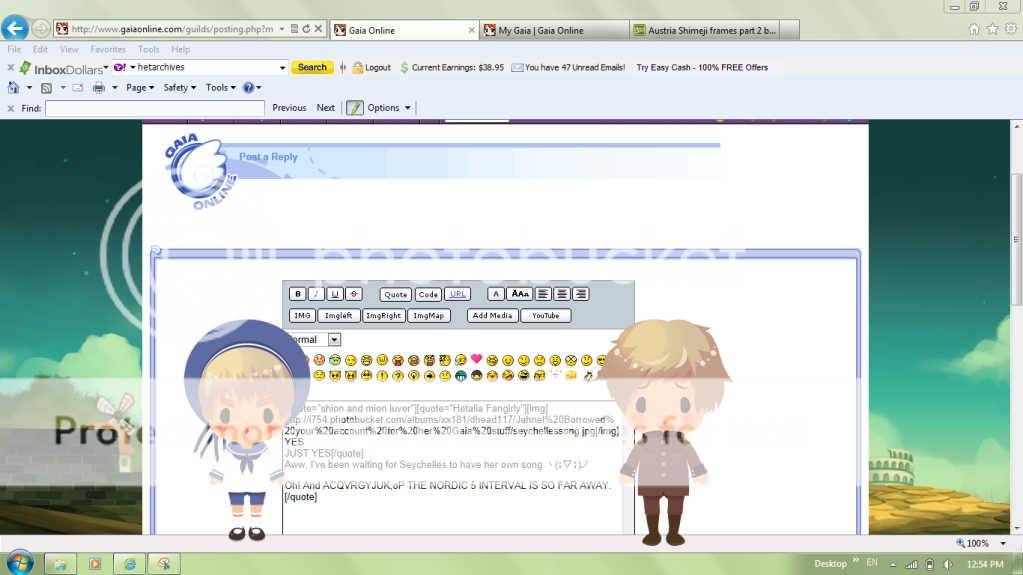Click Find bar Previous button
This screenshot has height=575, width=1023.
click(x=289, y=108)
